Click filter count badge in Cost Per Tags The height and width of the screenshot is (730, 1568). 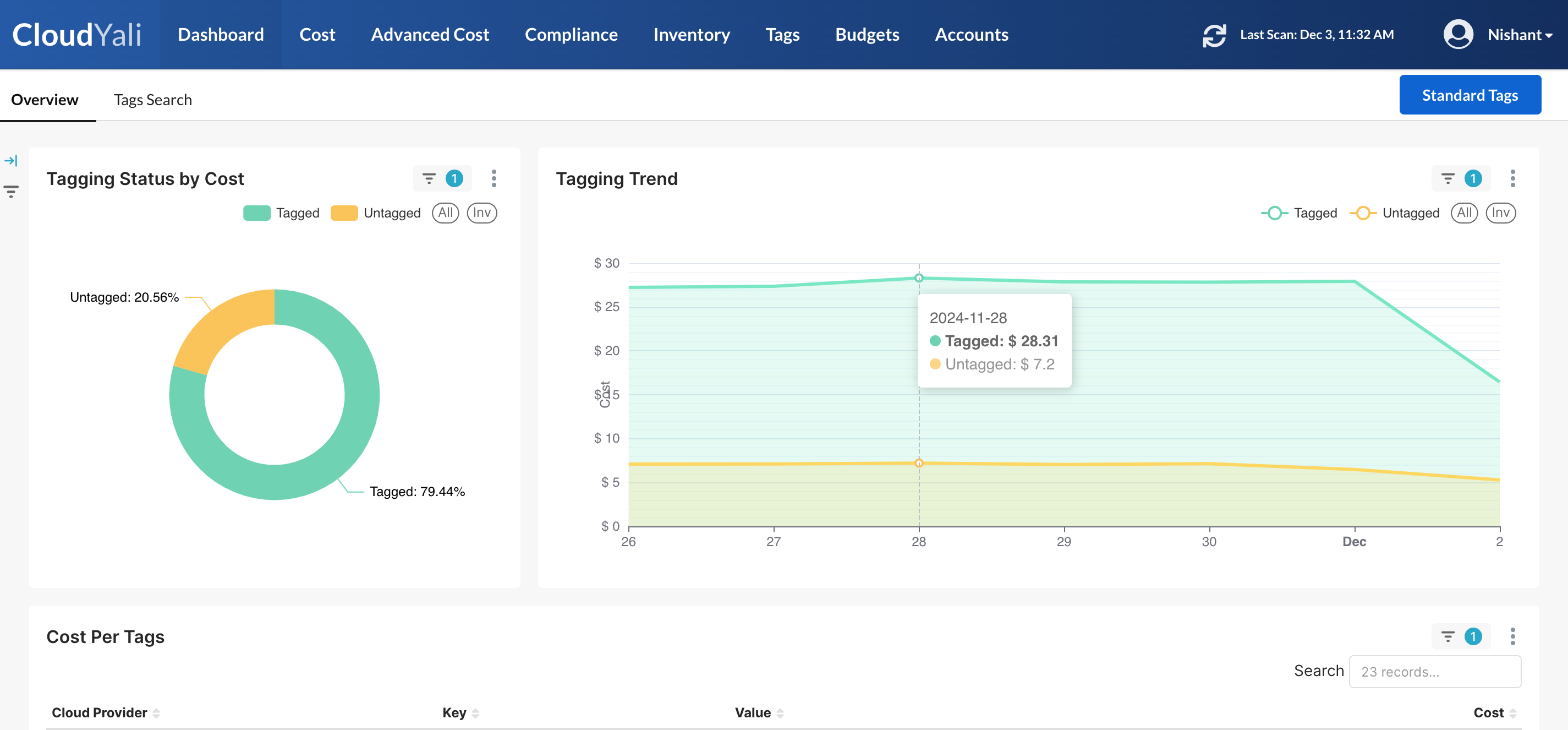1472,636
